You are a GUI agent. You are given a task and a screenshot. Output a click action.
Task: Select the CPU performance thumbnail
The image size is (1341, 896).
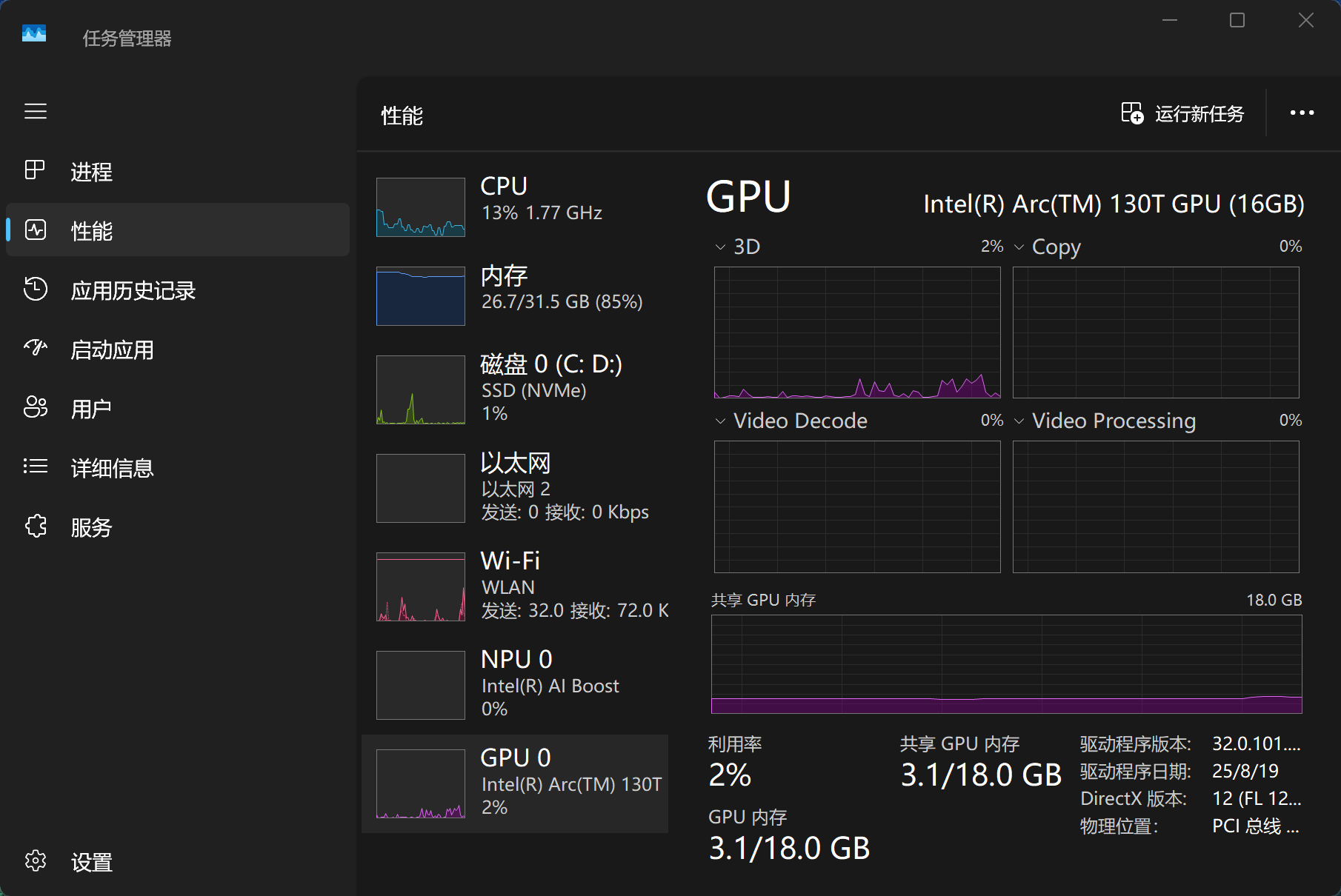pyautogui.click(x=421, y=207)
